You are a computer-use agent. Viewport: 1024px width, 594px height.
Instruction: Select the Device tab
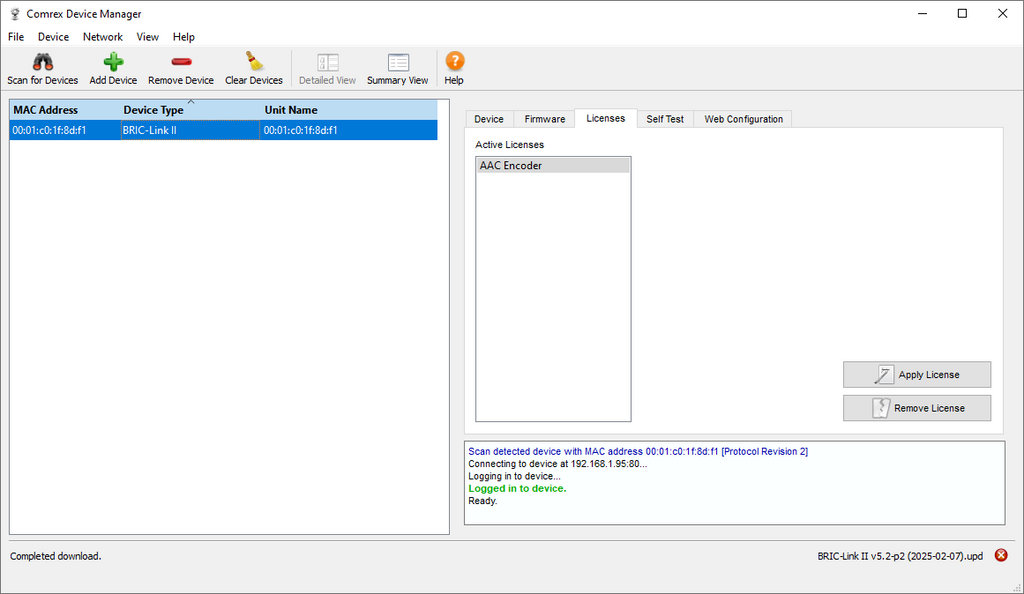[x=489, y=119]
